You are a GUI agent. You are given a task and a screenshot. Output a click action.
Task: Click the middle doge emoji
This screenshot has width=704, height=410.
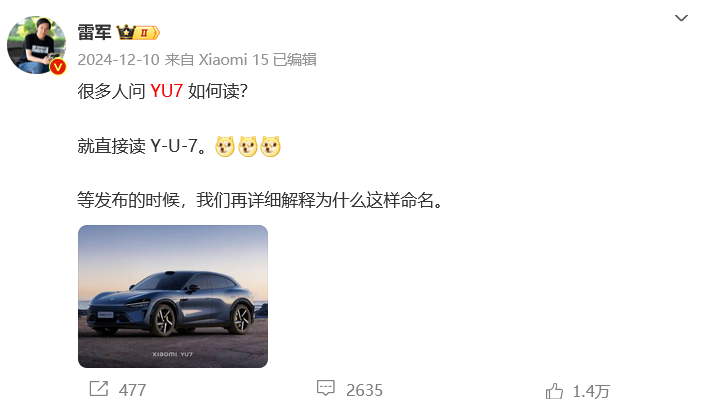[x=247, y=146]
